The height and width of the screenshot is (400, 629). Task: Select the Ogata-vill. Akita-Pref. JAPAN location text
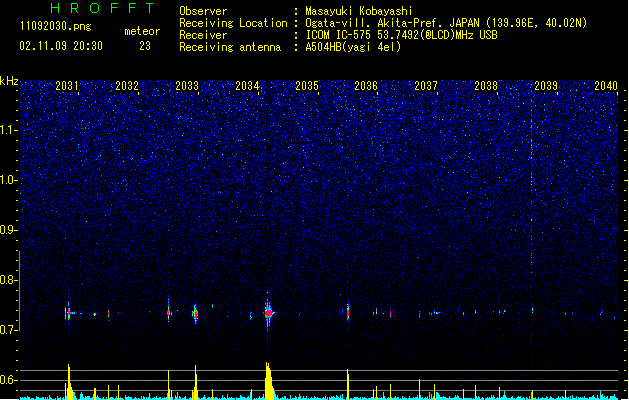(x=446, y=23)
